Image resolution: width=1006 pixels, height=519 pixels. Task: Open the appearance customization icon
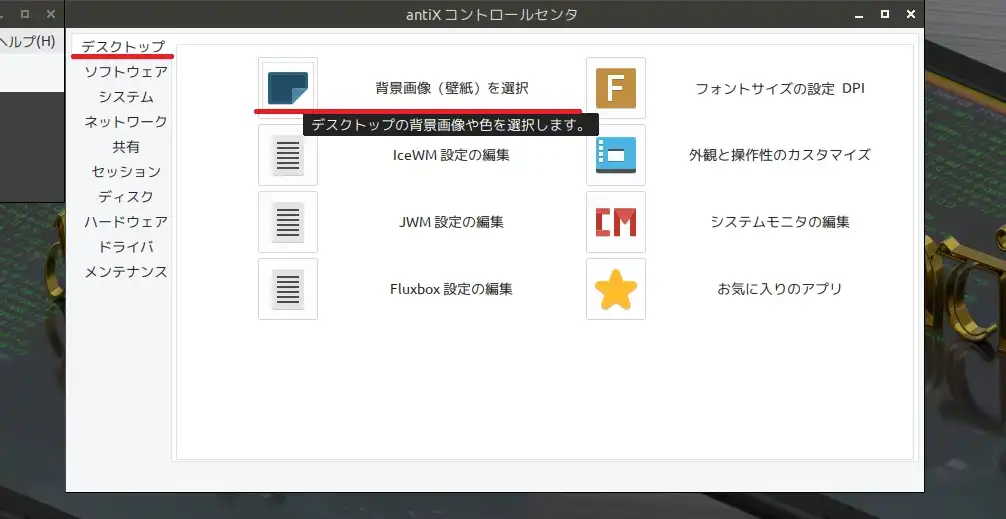click(616, 155)
